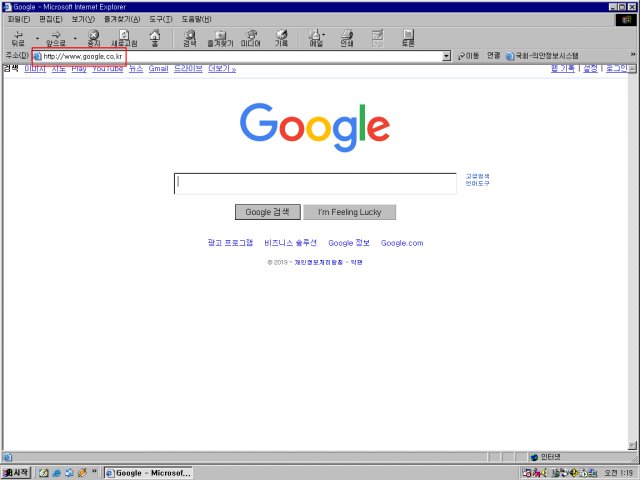Open the 즐겨찾기 favorites pane icon
The height and width of the screenshot is (480, 640).
pos(220,38)
